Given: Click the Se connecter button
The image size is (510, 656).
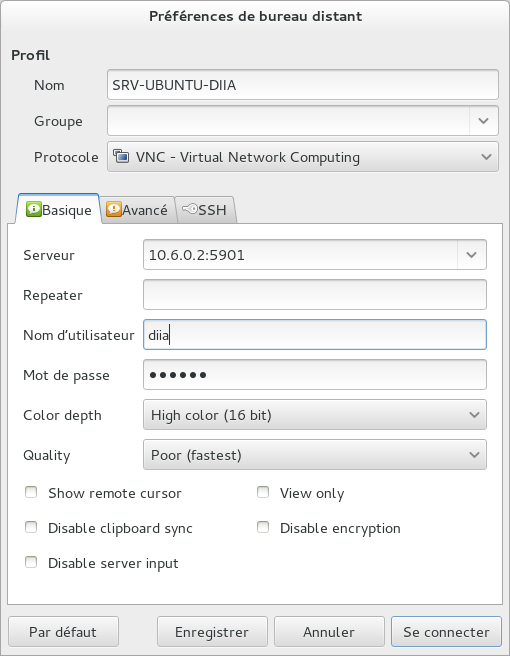Looking at the screenshot, I should (x=446, y=632).
